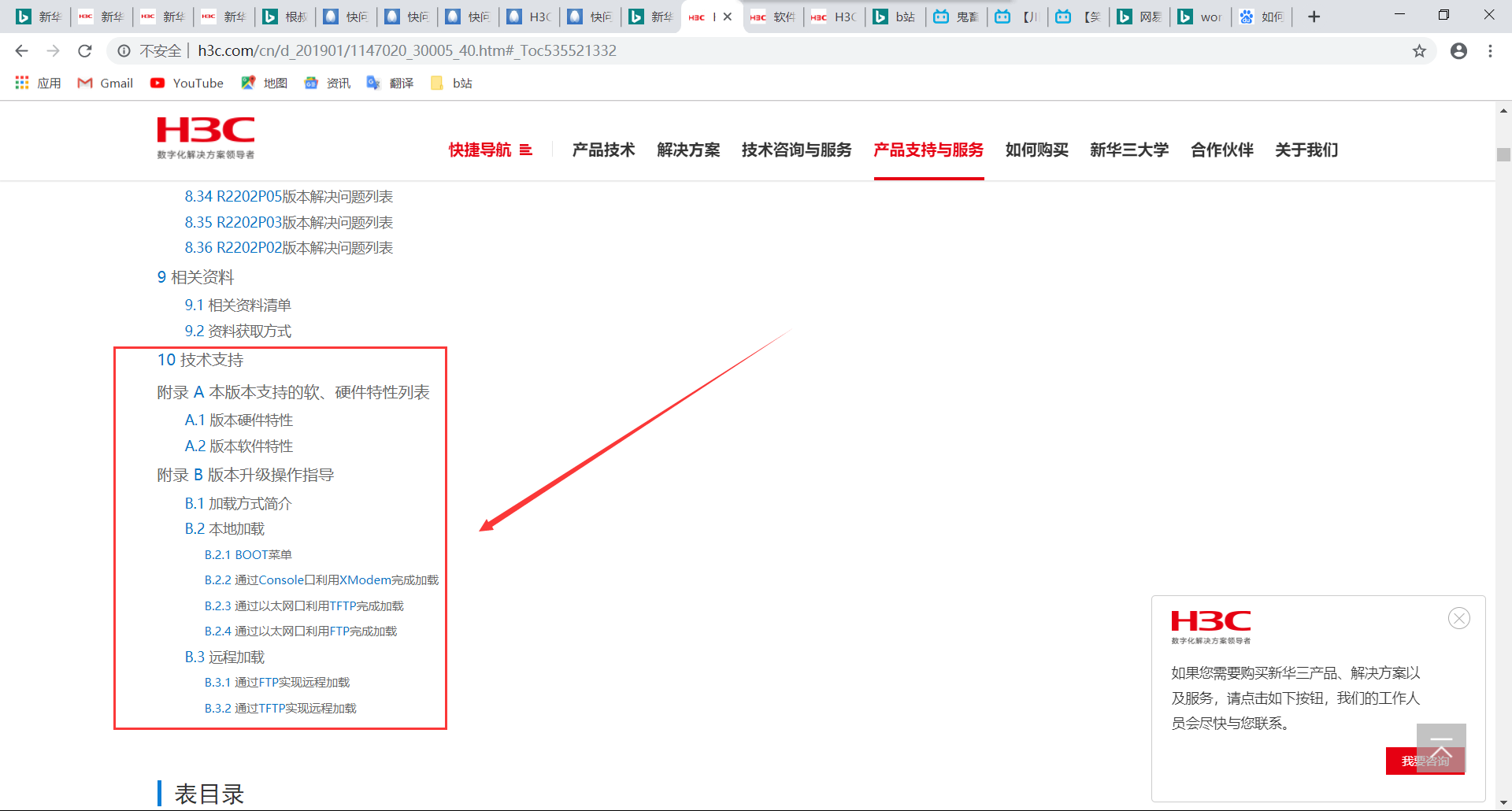Open B.2.1 BOOT菜单 link
The image size is (1512, 811).
pyautogui.click(x=248, y=555)
